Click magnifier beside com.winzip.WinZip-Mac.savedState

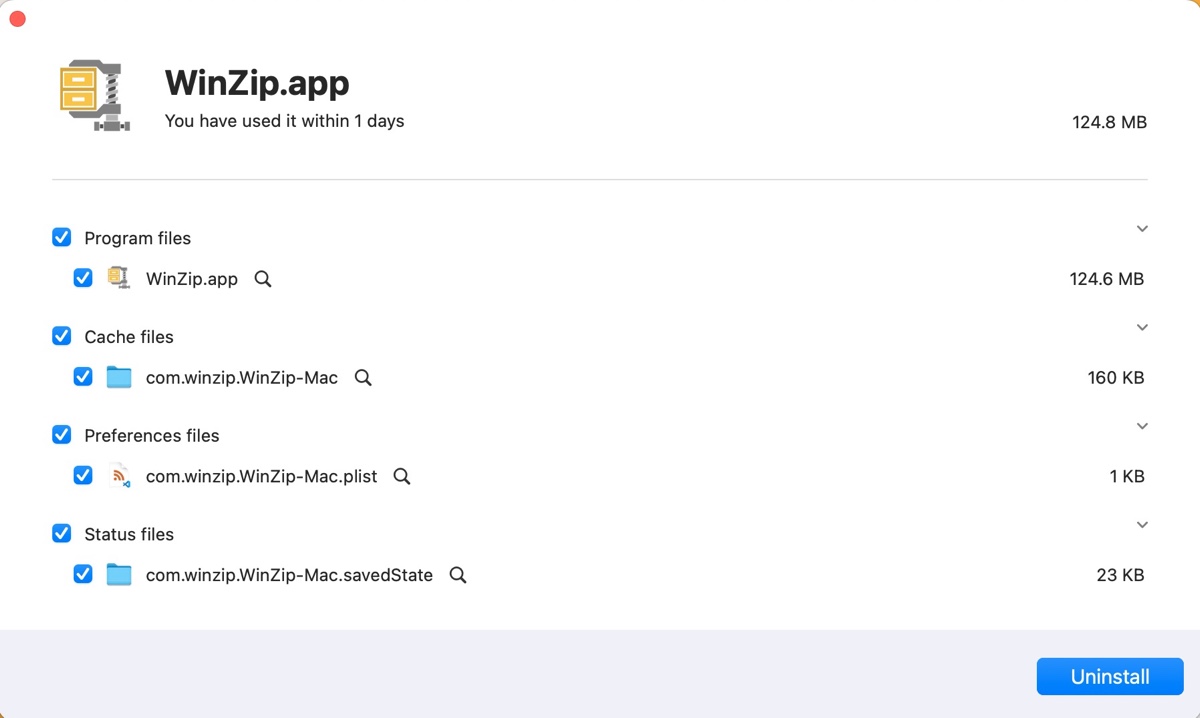(458, 575)
